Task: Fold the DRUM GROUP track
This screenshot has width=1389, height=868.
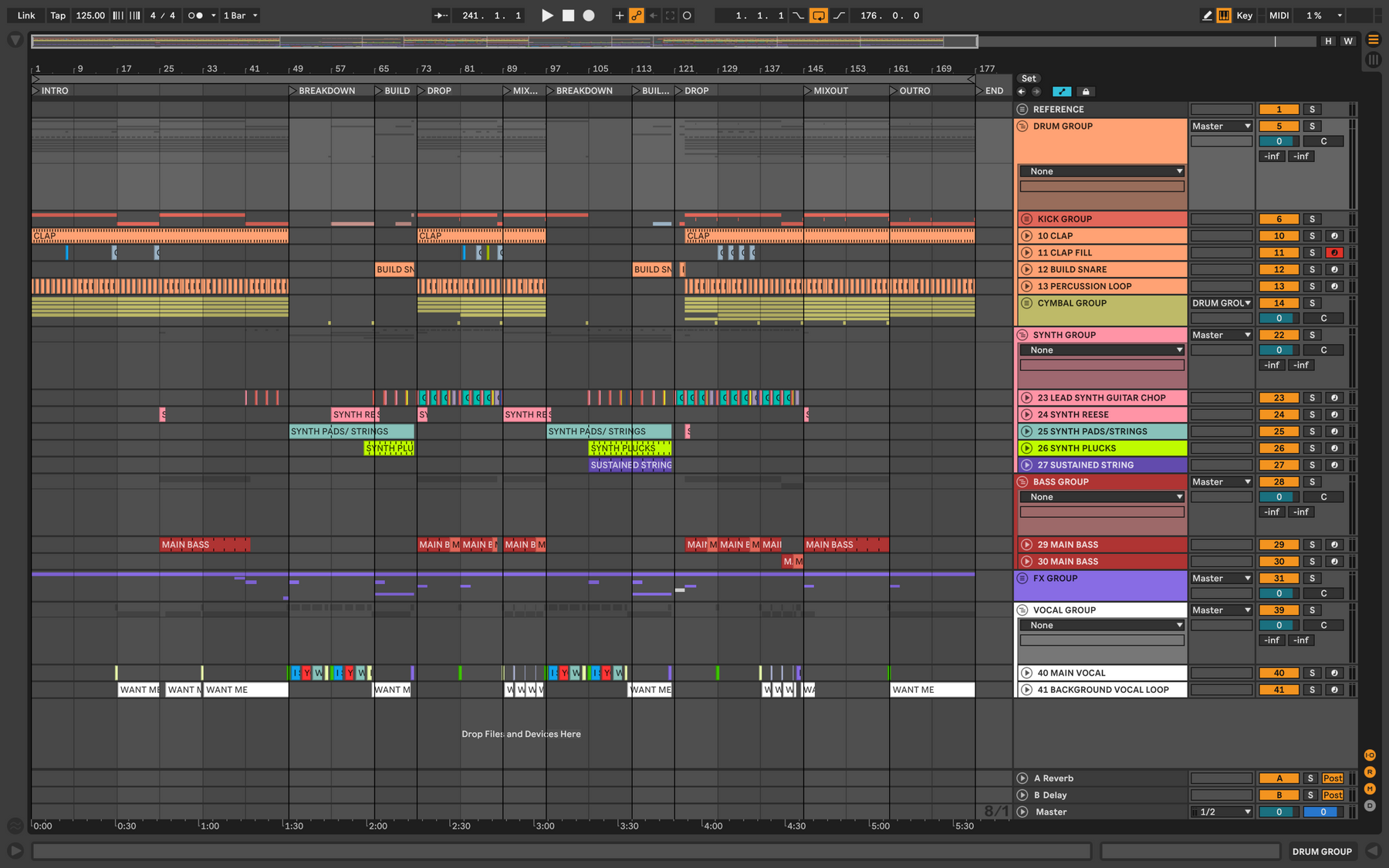Action: [1022, 127]
